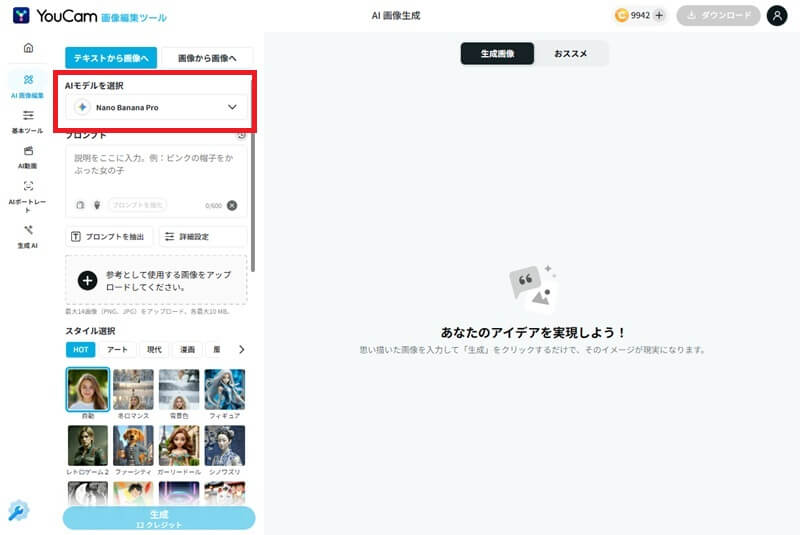Click the plus icon beside the 9942 credits

[659, 16]
